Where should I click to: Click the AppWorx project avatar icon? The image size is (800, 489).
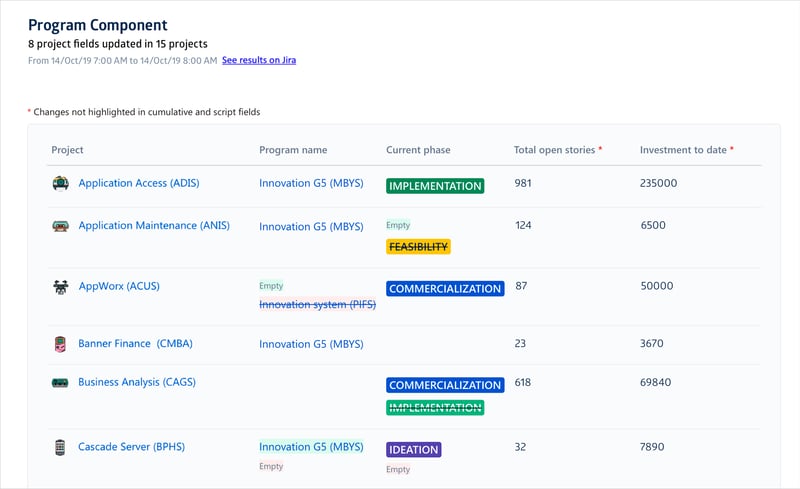click(60, 287)
